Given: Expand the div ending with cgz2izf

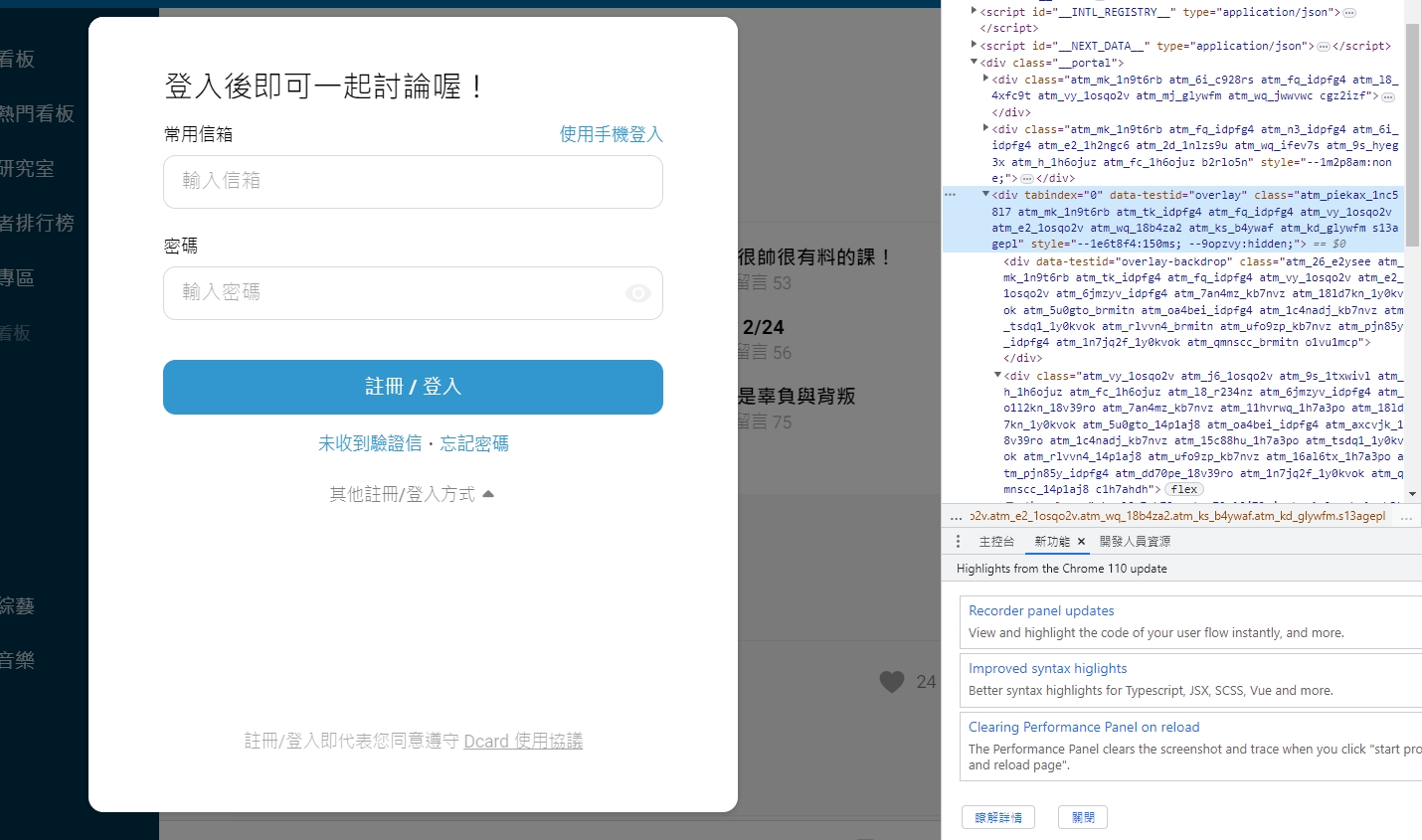Looking at the screenshot, I should (985, 79).
